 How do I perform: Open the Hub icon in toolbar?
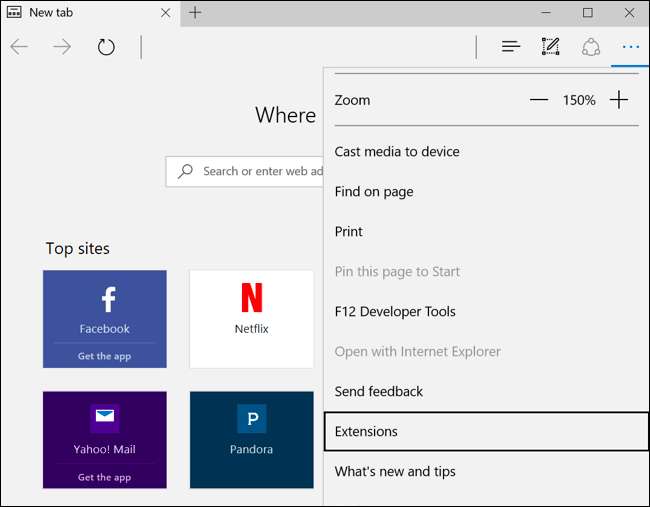(x=511, y=47)
